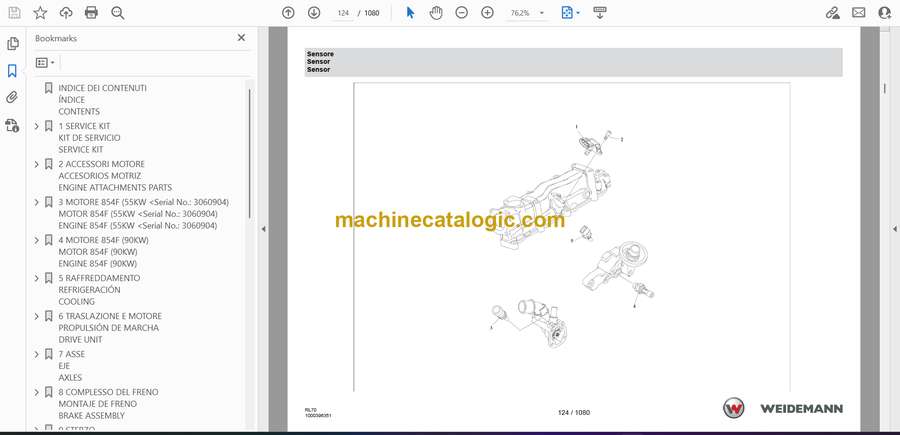Image resolution: width=900 pixels, height=435 pixels.
Task: Click the Save file icon
Action: (x=14, y=13)
